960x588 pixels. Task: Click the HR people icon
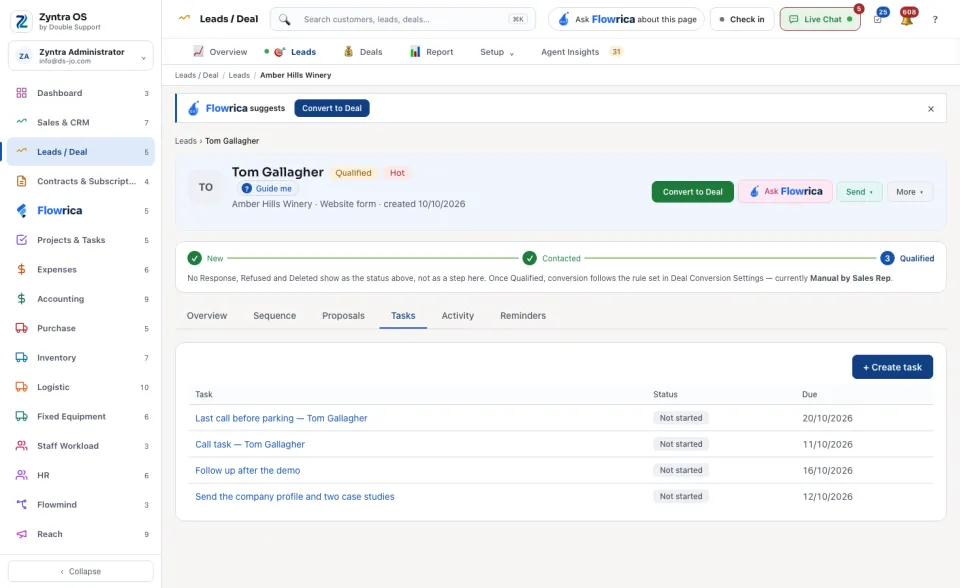[x=21, y=475]
